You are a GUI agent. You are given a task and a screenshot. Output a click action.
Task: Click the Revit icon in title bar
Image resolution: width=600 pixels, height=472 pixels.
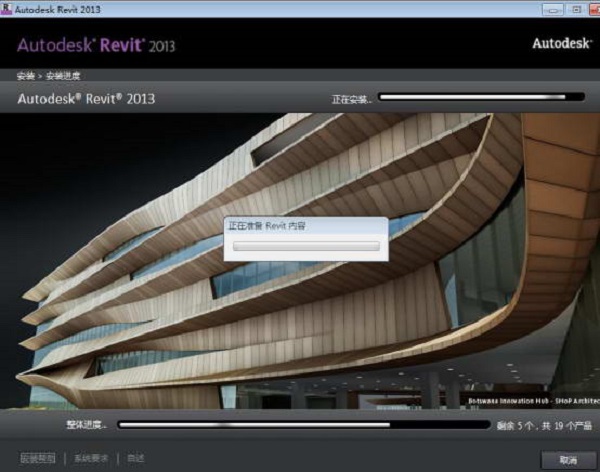click(x=6, y=9)
